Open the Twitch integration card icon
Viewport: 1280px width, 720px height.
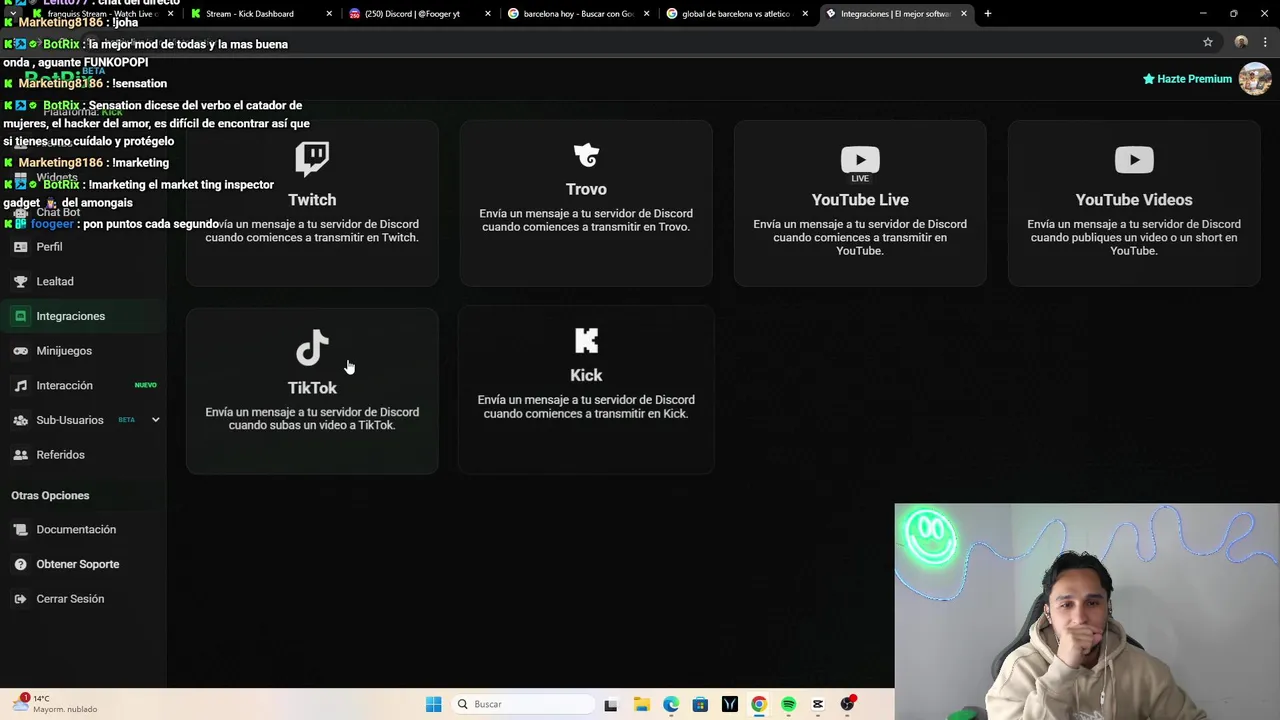pos(312,159)
